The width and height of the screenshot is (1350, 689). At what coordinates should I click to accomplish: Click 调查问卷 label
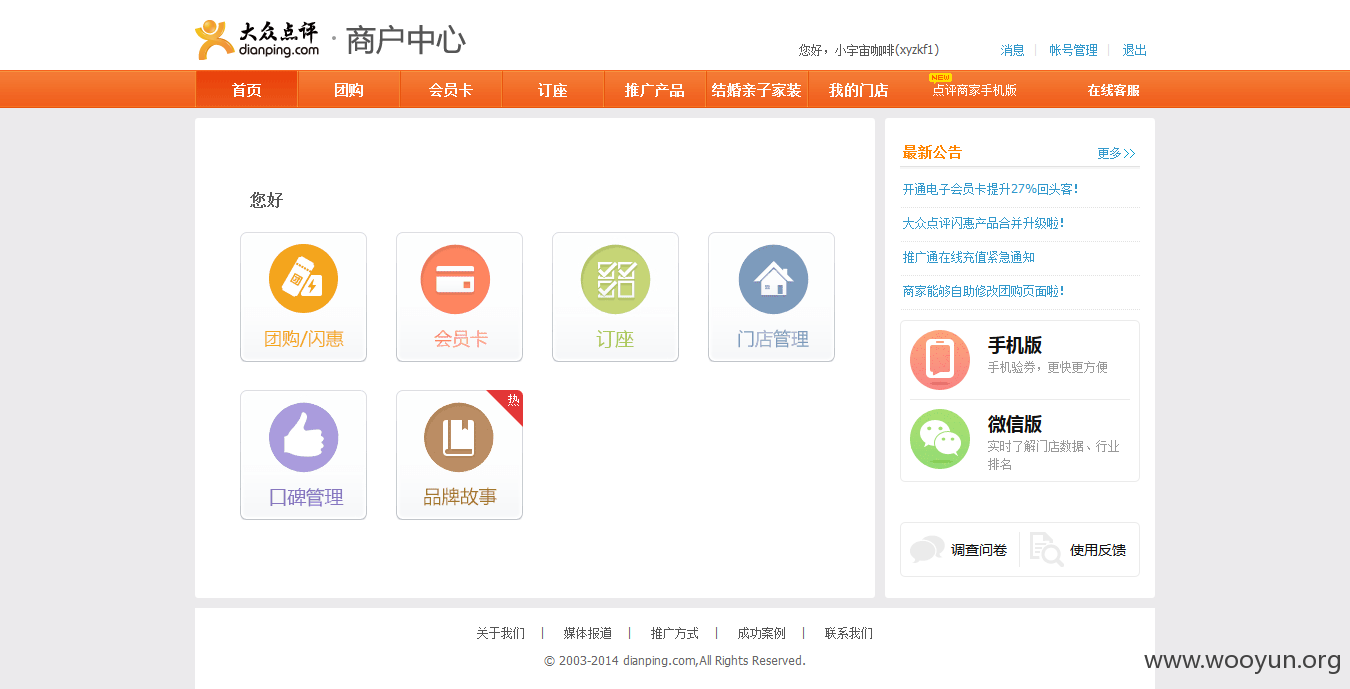(979, 550)
